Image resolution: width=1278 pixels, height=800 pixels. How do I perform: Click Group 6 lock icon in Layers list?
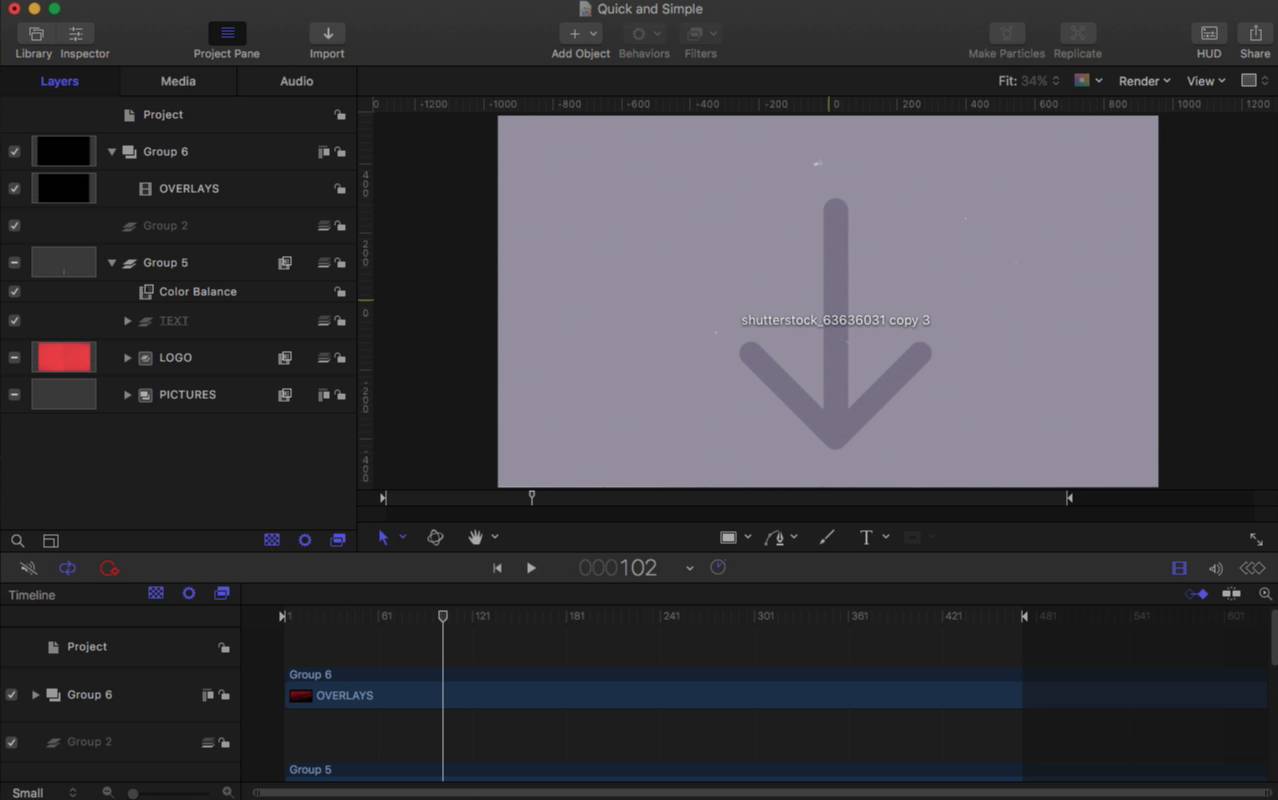(341, 152)
